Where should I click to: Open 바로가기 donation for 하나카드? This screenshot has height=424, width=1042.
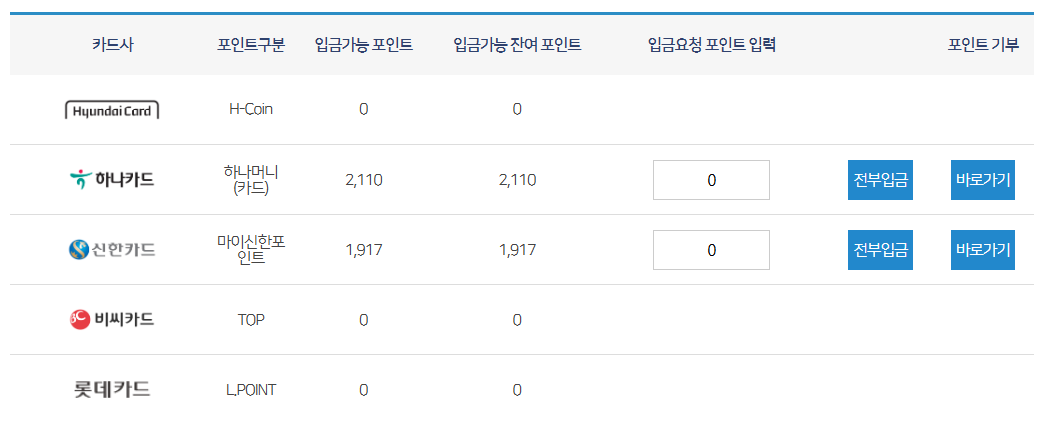pos(983,180)
